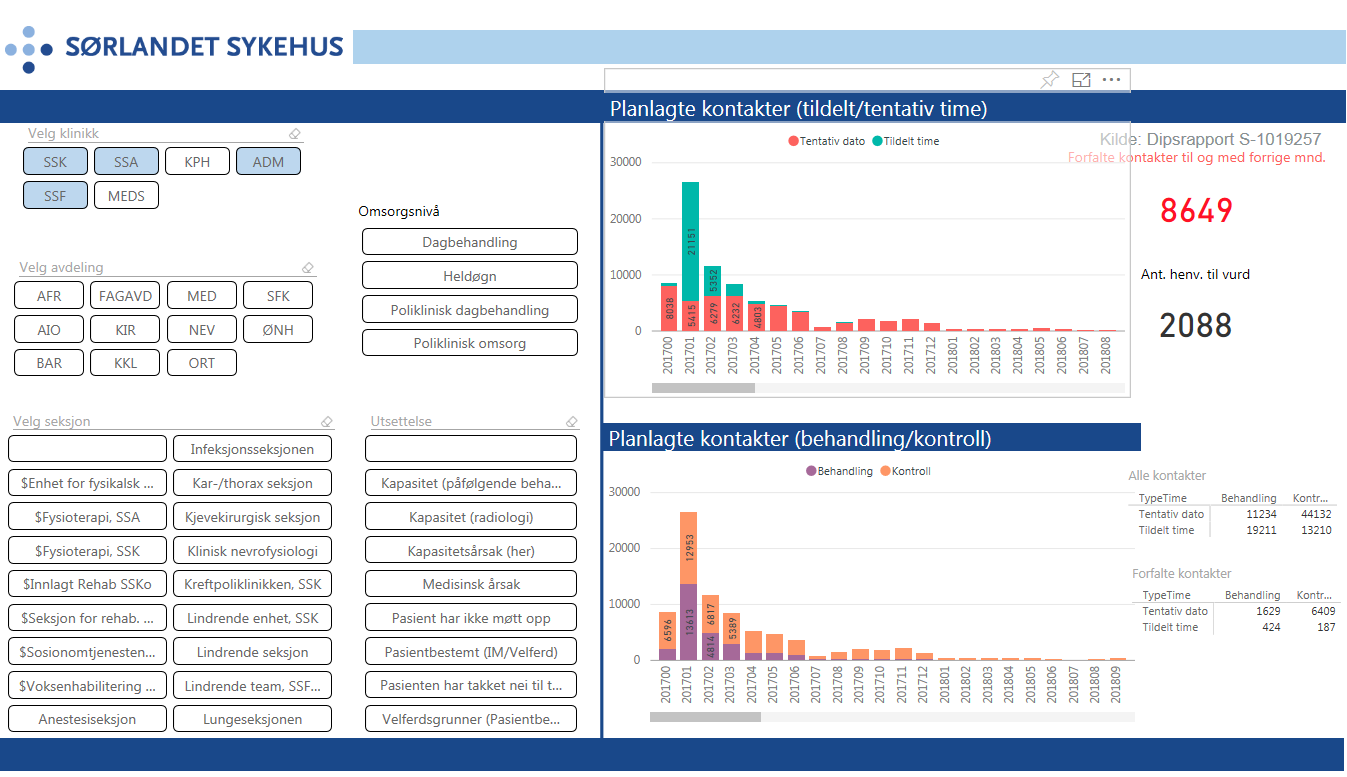Click cell value 6409 in Forfalte kontakter
The width and height of the screenshot is (1347, 777).
tap(1321, 610)
